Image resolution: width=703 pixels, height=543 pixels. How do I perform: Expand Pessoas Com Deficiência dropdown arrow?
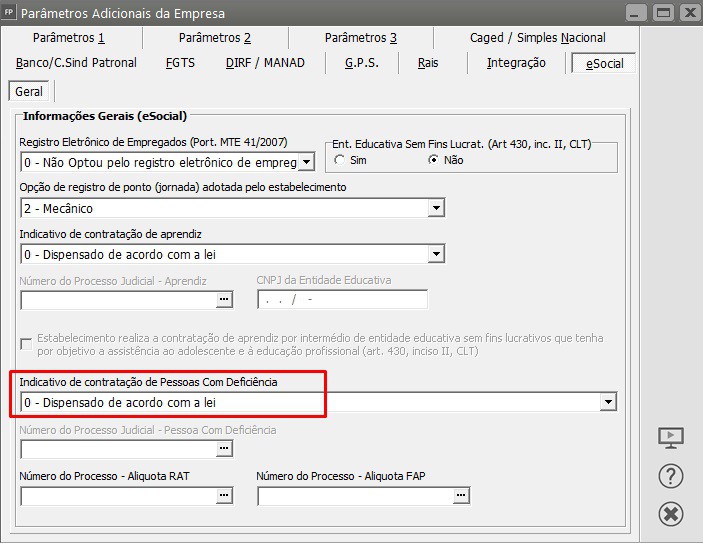(x=608, y=402)
